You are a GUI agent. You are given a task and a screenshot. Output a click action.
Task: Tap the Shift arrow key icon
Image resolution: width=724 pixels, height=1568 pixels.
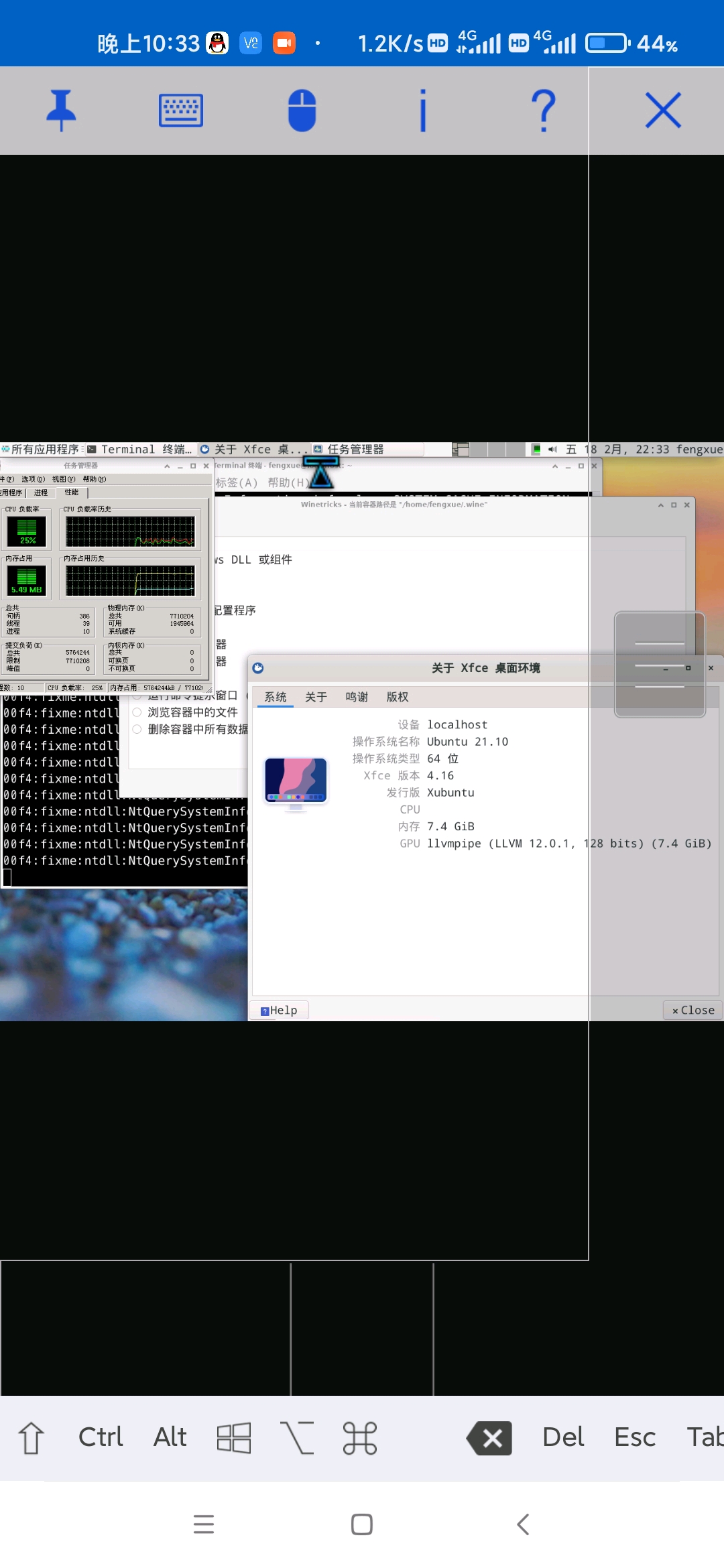click(31, 1437)
